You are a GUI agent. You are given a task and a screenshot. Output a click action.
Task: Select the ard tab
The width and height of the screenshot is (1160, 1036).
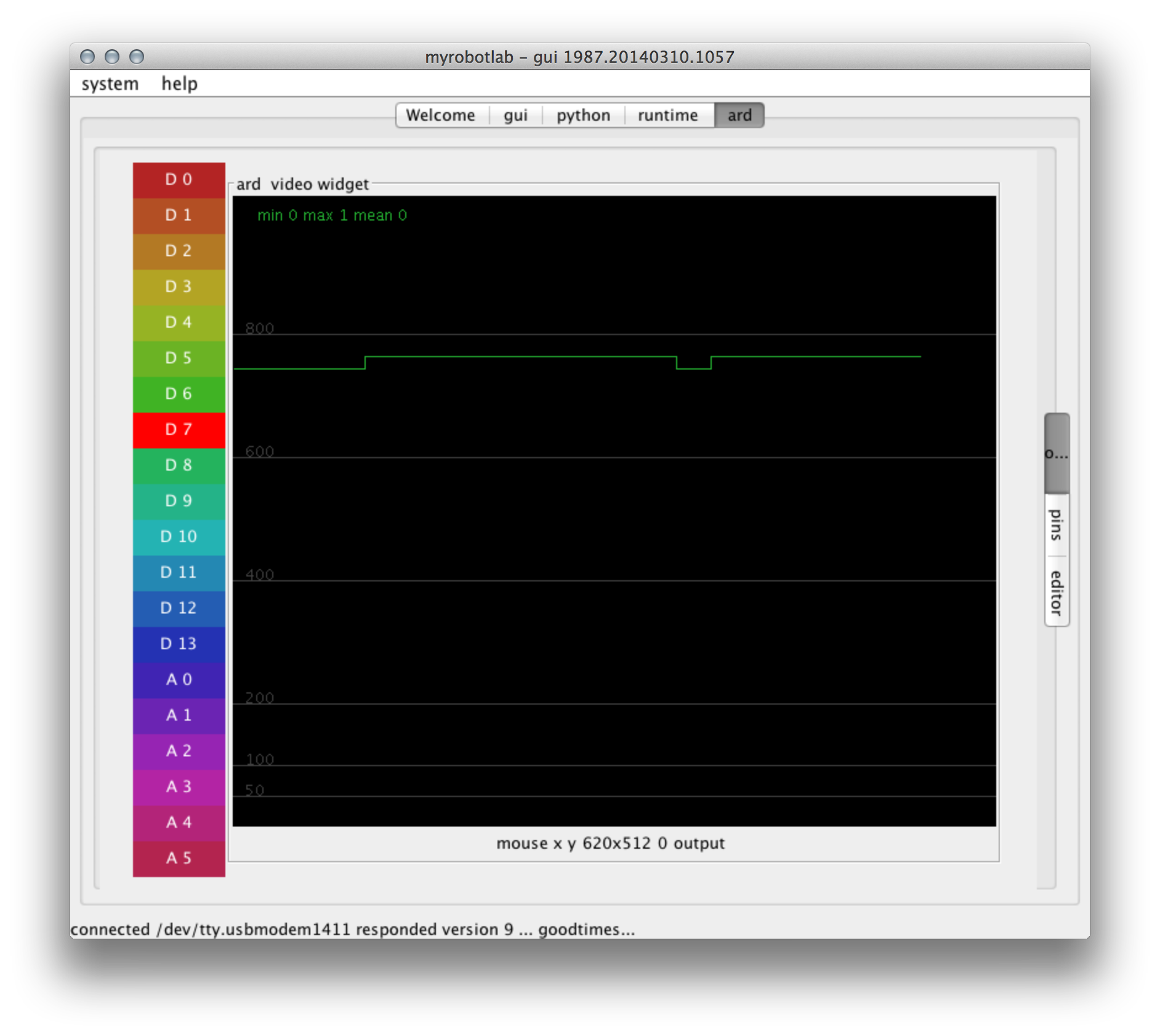(739, 115)
